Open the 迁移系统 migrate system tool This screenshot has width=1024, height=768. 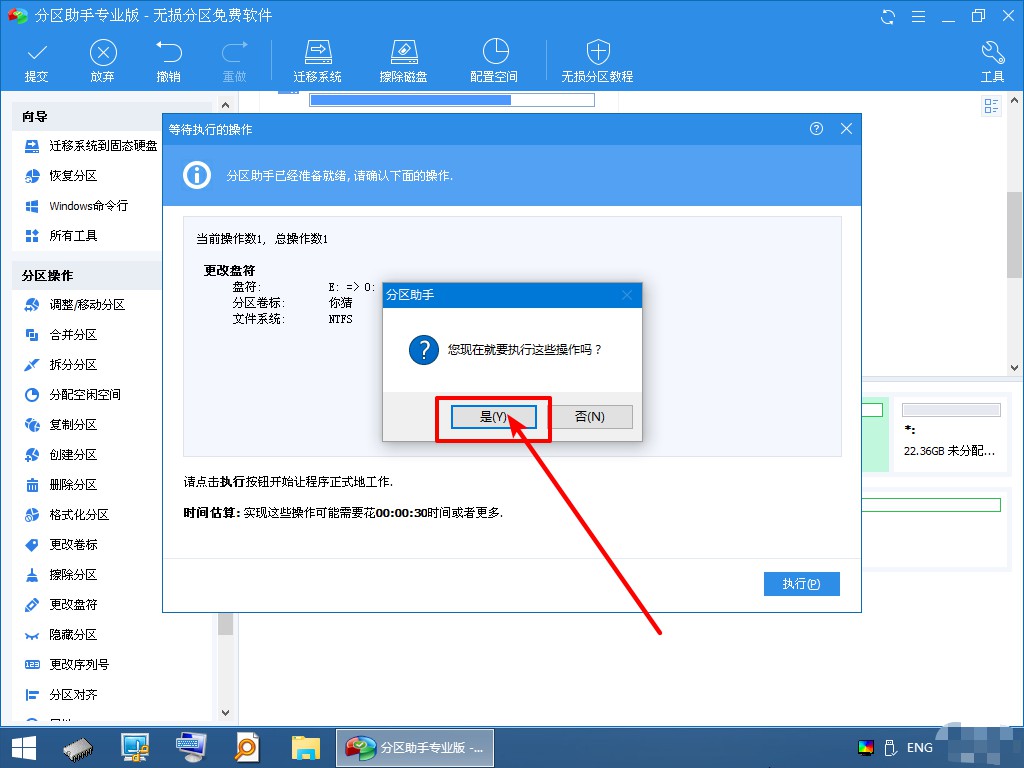tap(317, 61)
